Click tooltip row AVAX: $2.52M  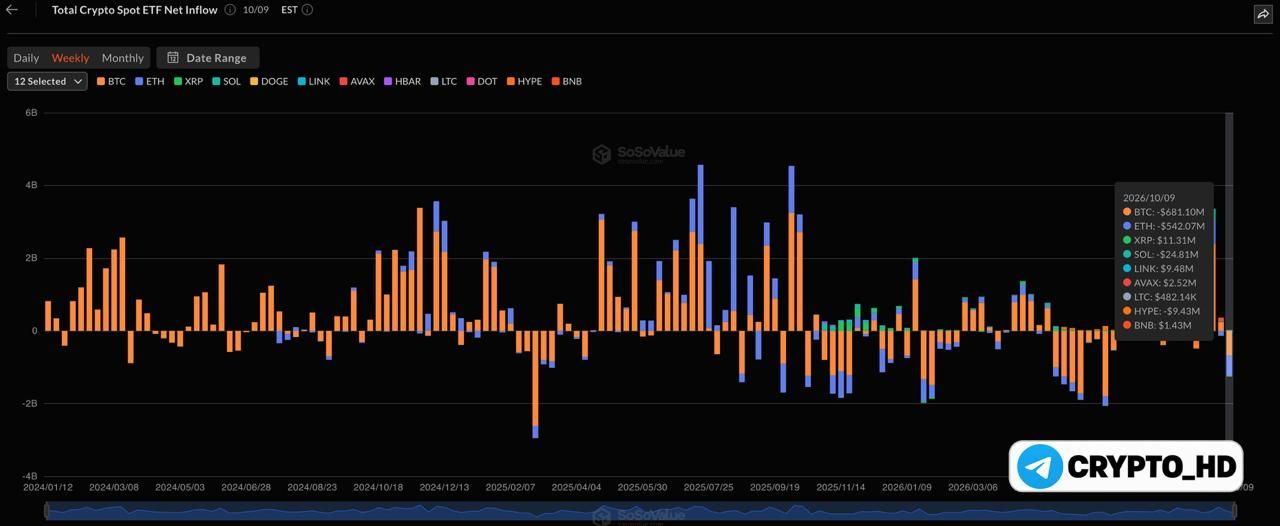coord(1160,283)
